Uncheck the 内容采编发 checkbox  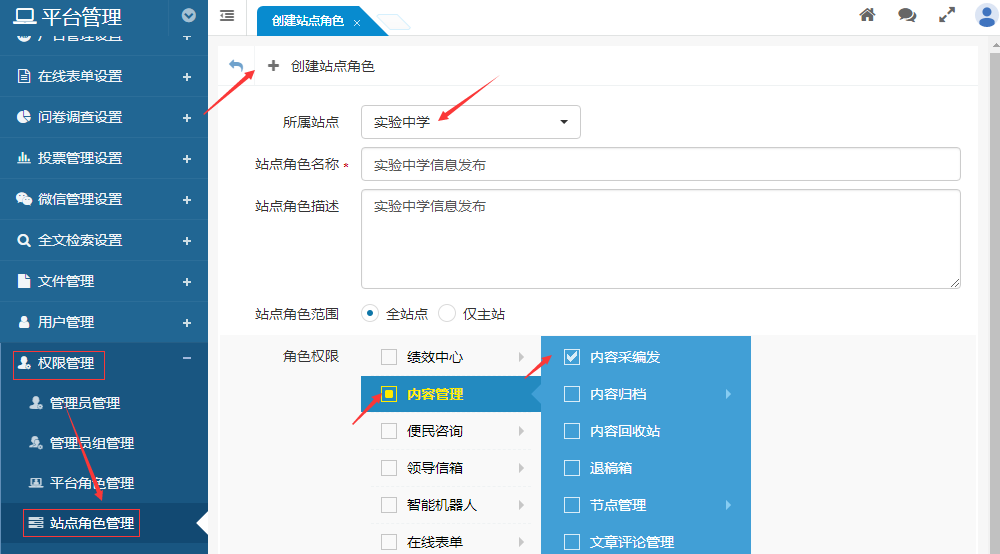click(x=572, y=357)
